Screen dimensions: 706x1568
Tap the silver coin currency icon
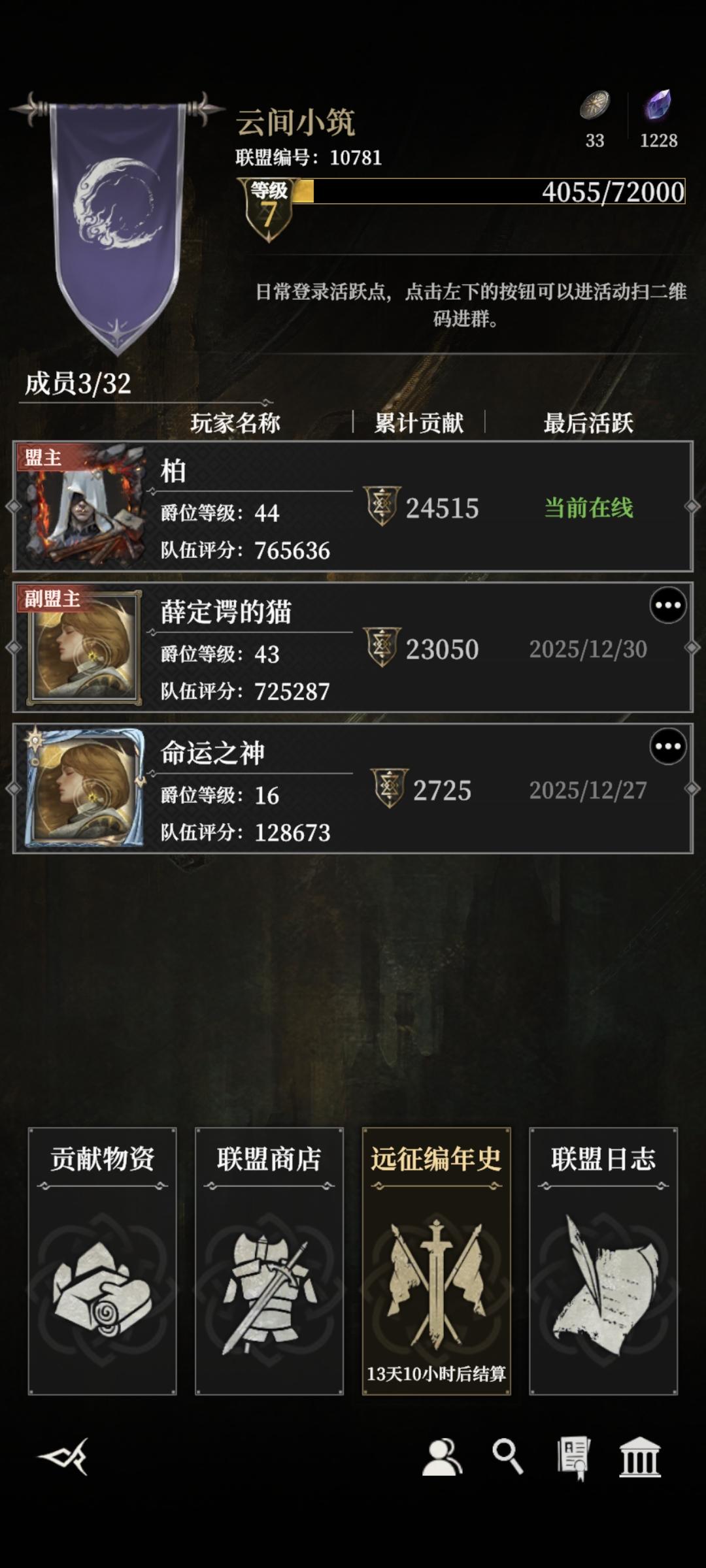click(x=594, y=105)
